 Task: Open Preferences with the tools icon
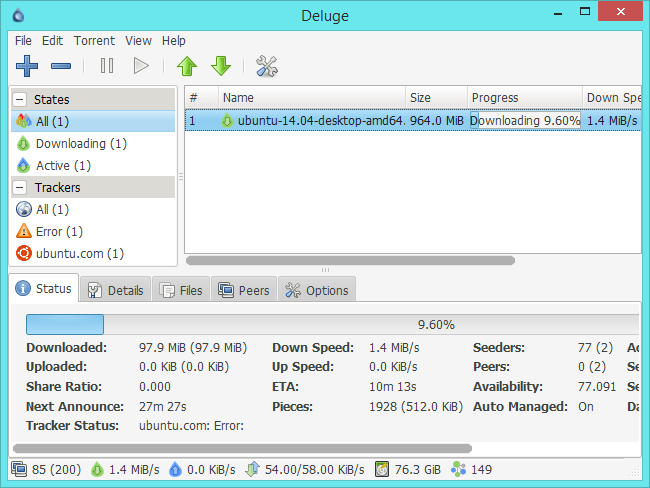[x=267, y=66]
